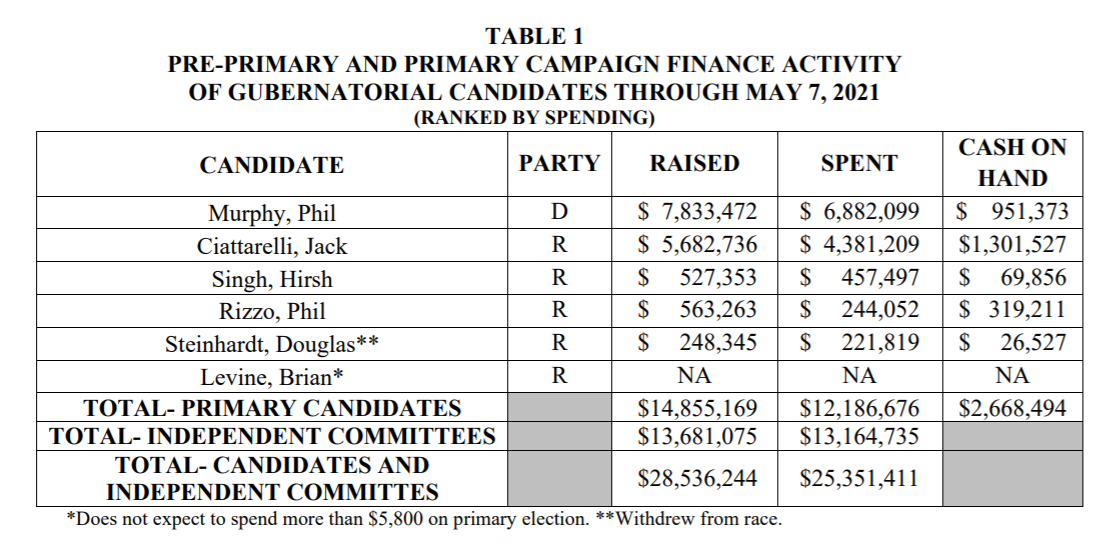Screen dimensions: 1110x553
Task: Select the SPENT column header
Action: [x=859, y=163]
